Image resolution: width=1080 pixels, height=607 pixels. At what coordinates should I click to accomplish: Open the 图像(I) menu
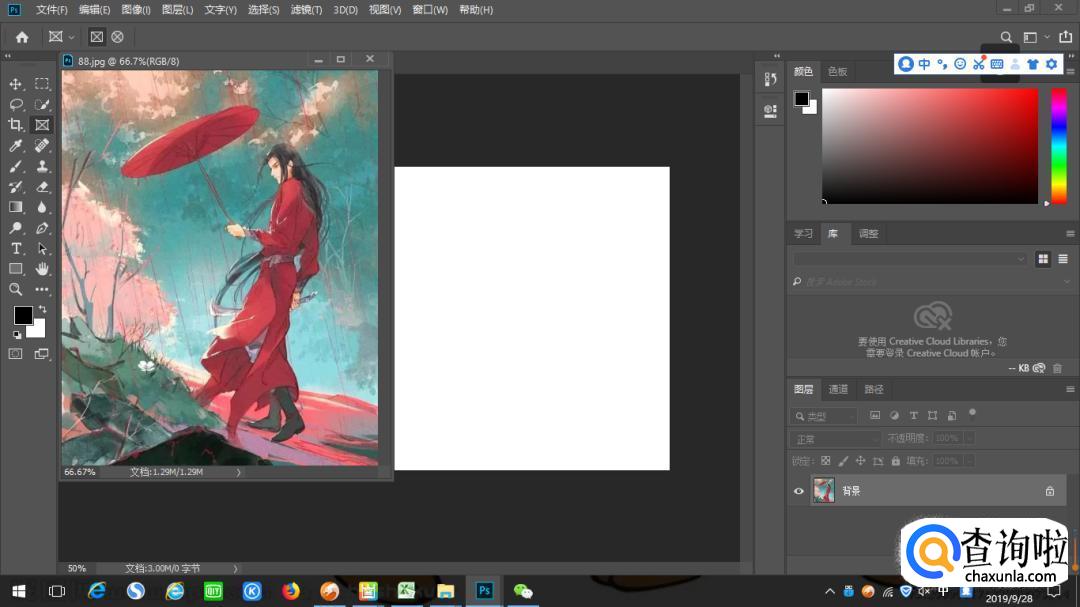pos(136,10)
